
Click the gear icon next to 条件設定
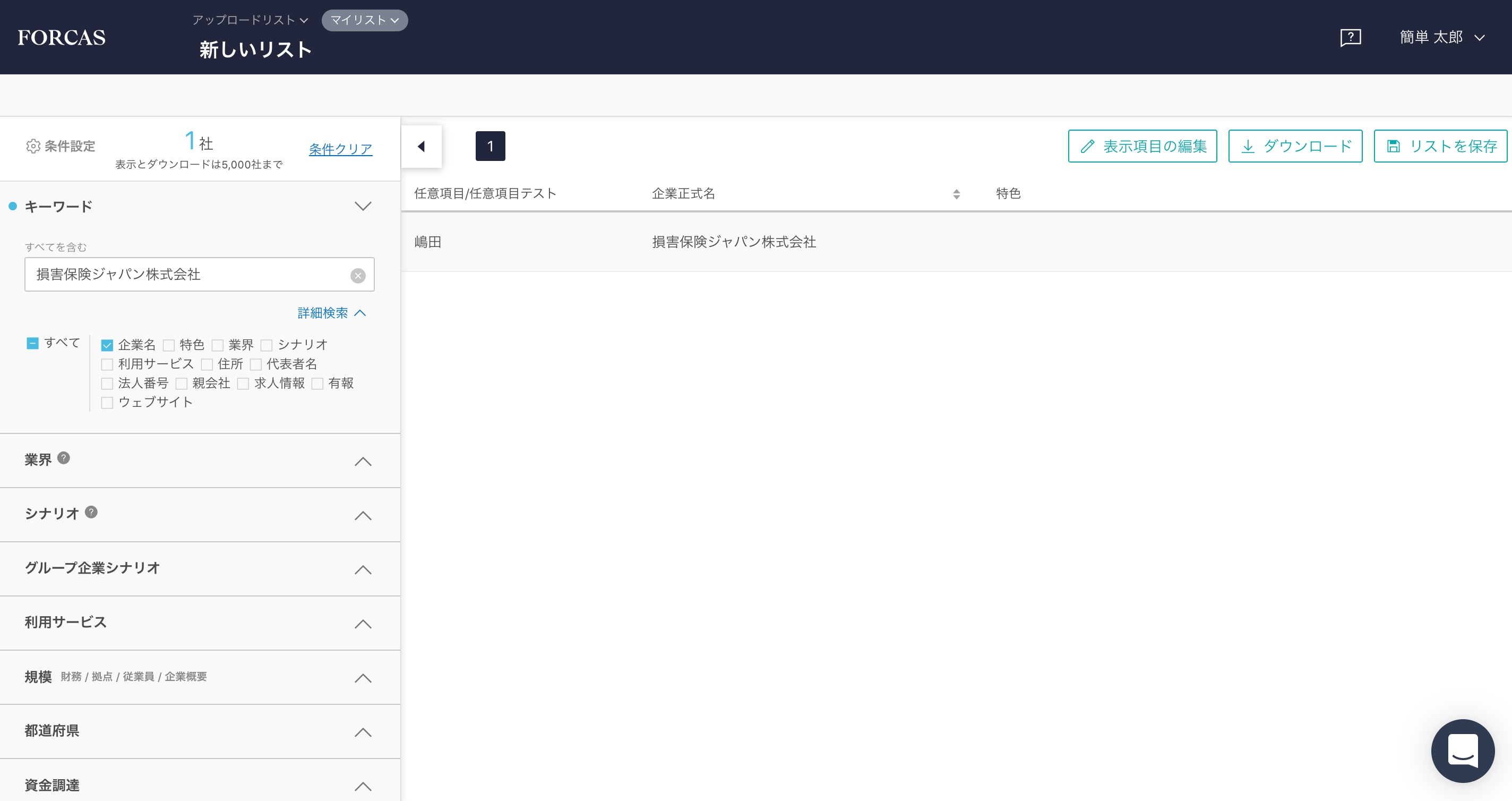[33, 146]
